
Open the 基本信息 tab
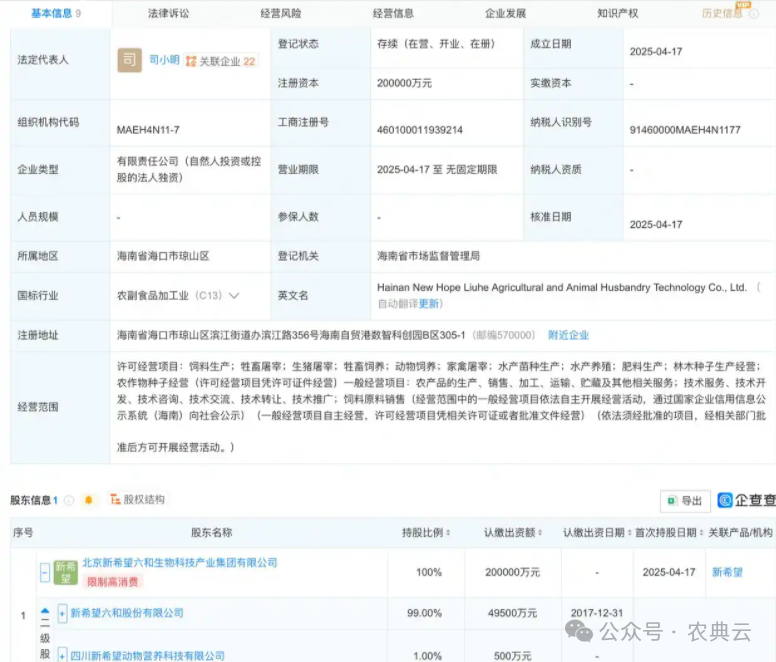coord(56,13)
